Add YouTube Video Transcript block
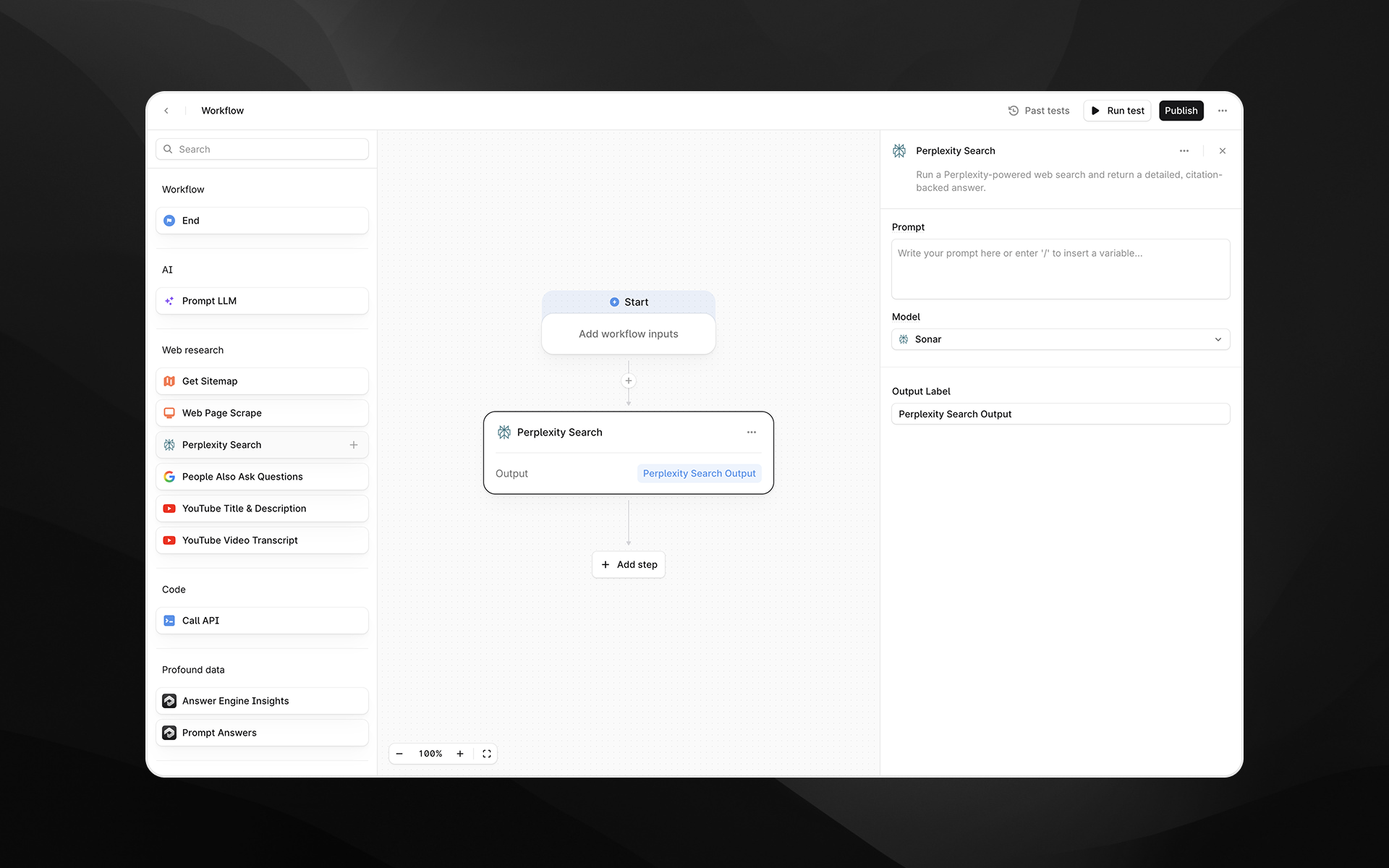Viewport: 1389px width, 868px height. 262,540
